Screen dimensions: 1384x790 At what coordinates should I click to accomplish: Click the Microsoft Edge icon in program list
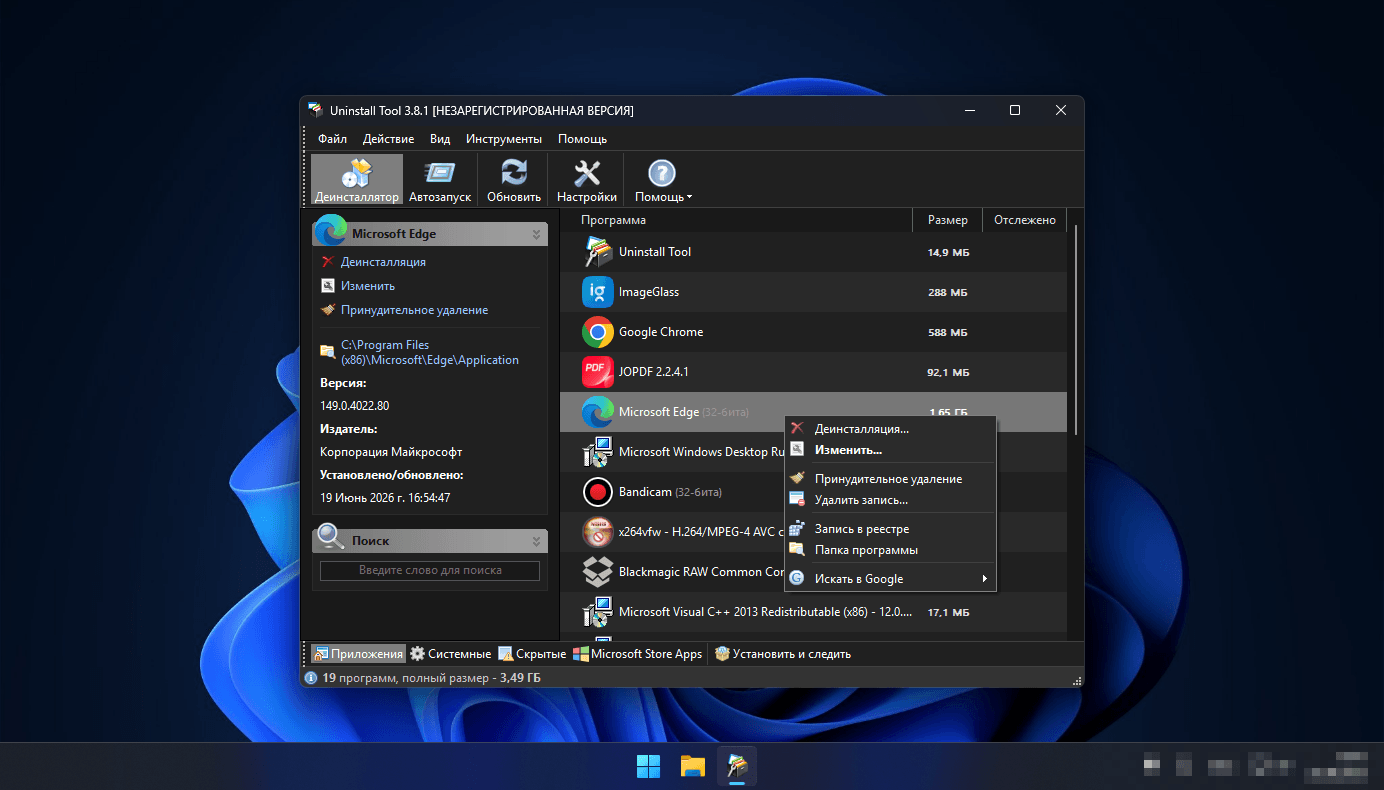(x=598, y=412)
